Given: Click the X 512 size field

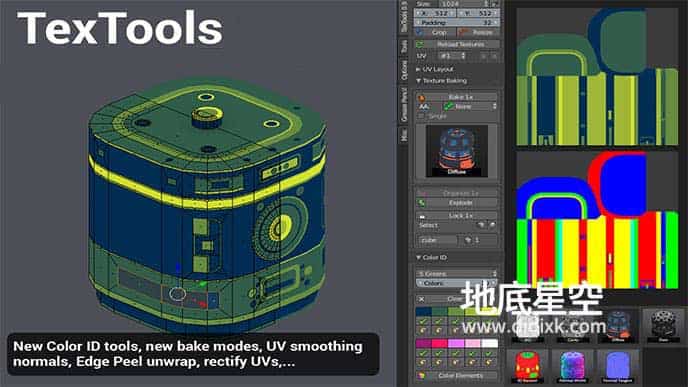Looking at the screenshot, I should point(435,13).
